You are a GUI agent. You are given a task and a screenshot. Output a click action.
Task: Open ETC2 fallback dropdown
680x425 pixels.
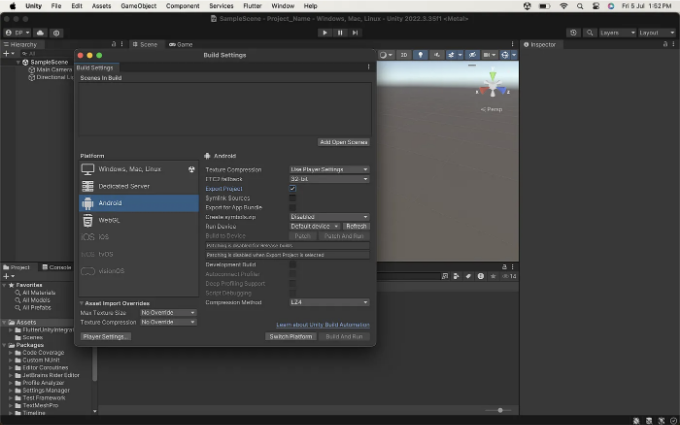pos(329,179)
